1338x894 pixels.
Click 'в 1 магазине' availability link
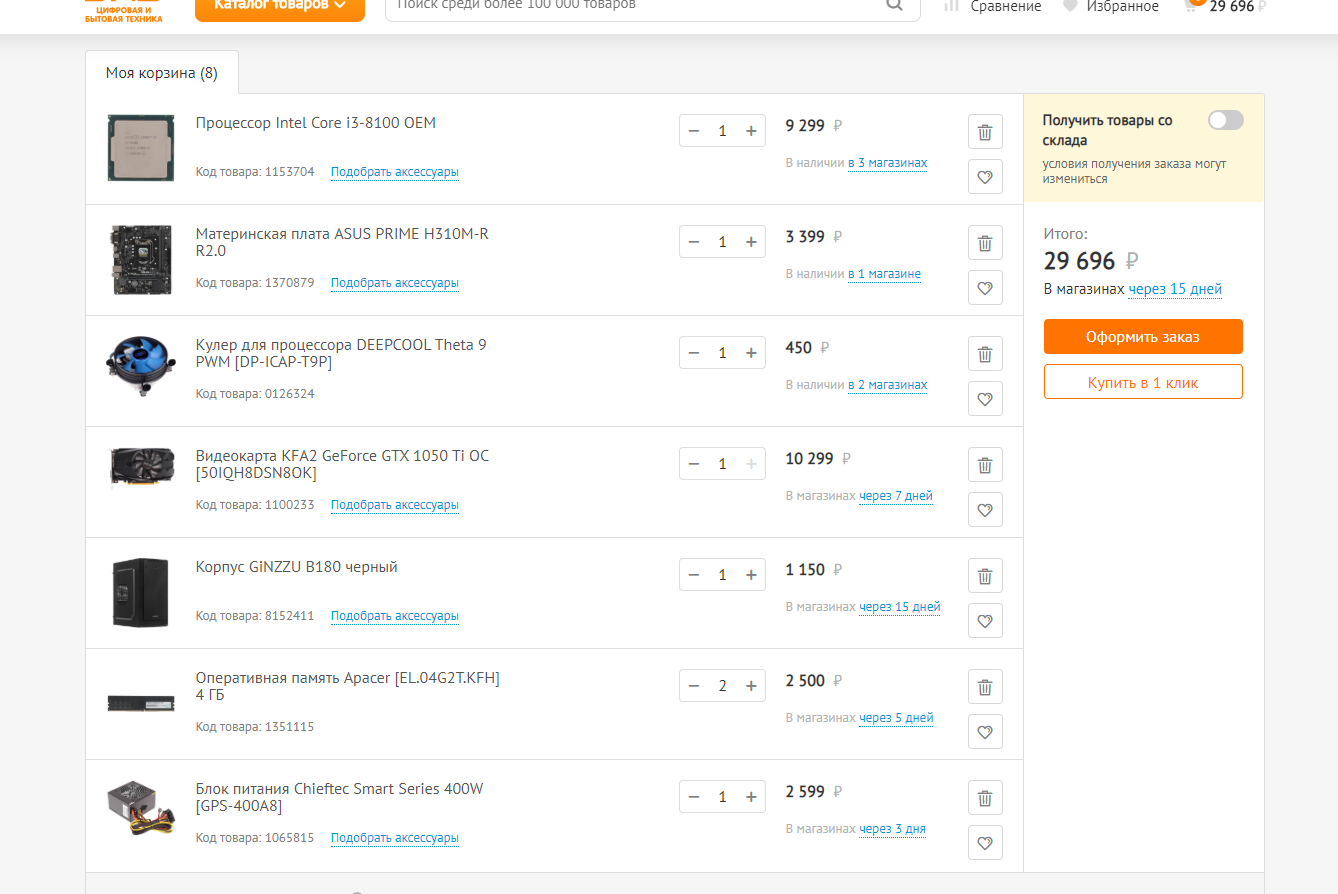(885, 274)
